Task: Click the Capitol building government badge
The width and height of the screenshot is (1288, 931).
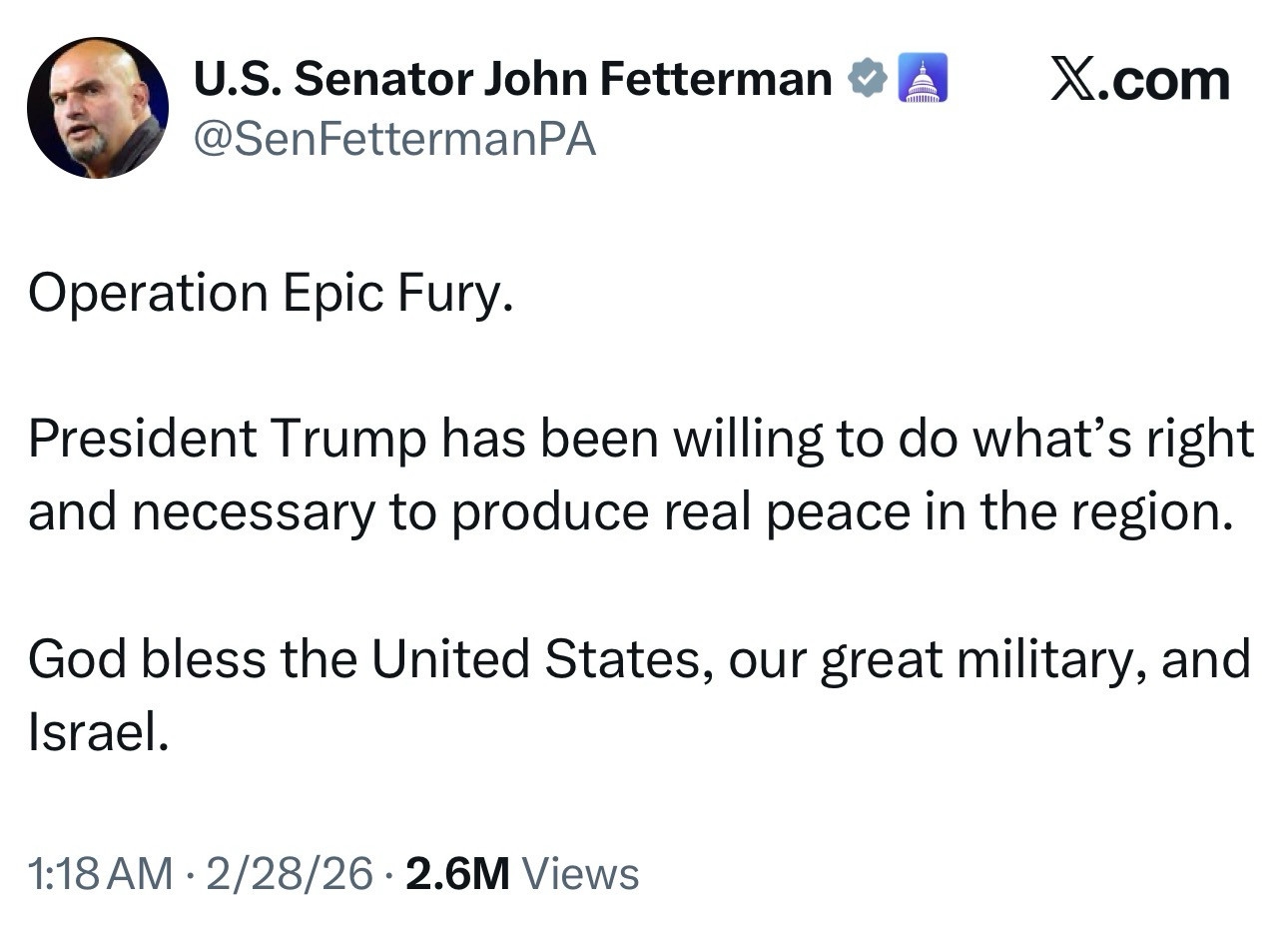Action: coord(923,79)
